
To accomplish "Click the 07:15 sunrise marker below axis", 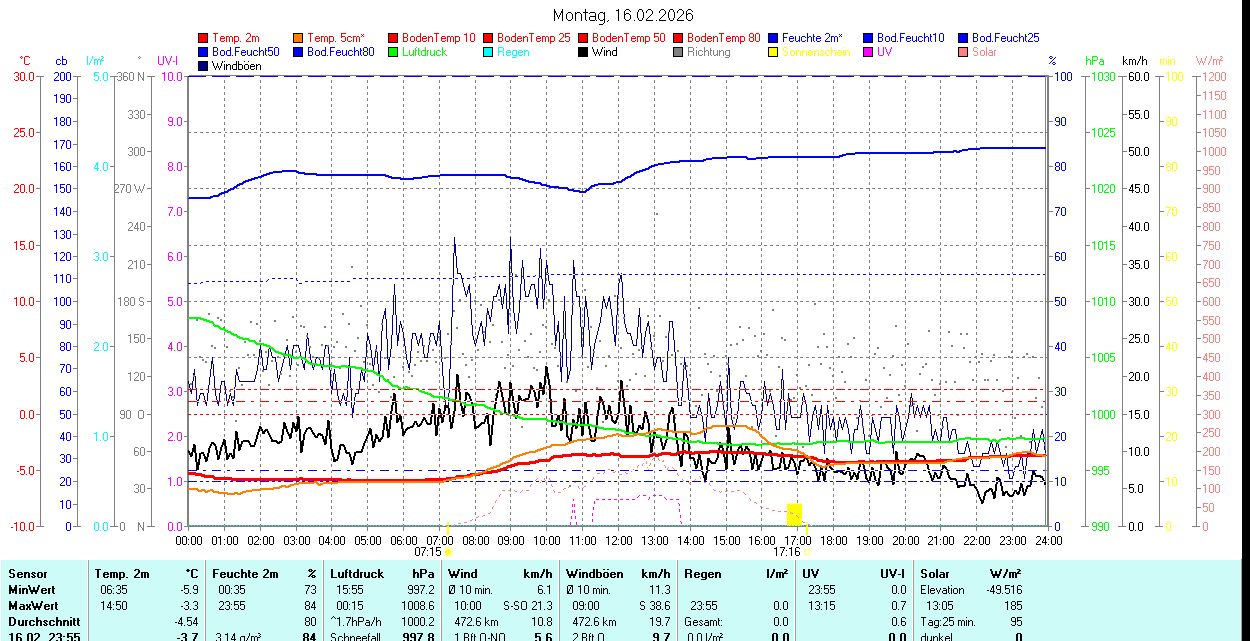I will (x=428, y=551).
